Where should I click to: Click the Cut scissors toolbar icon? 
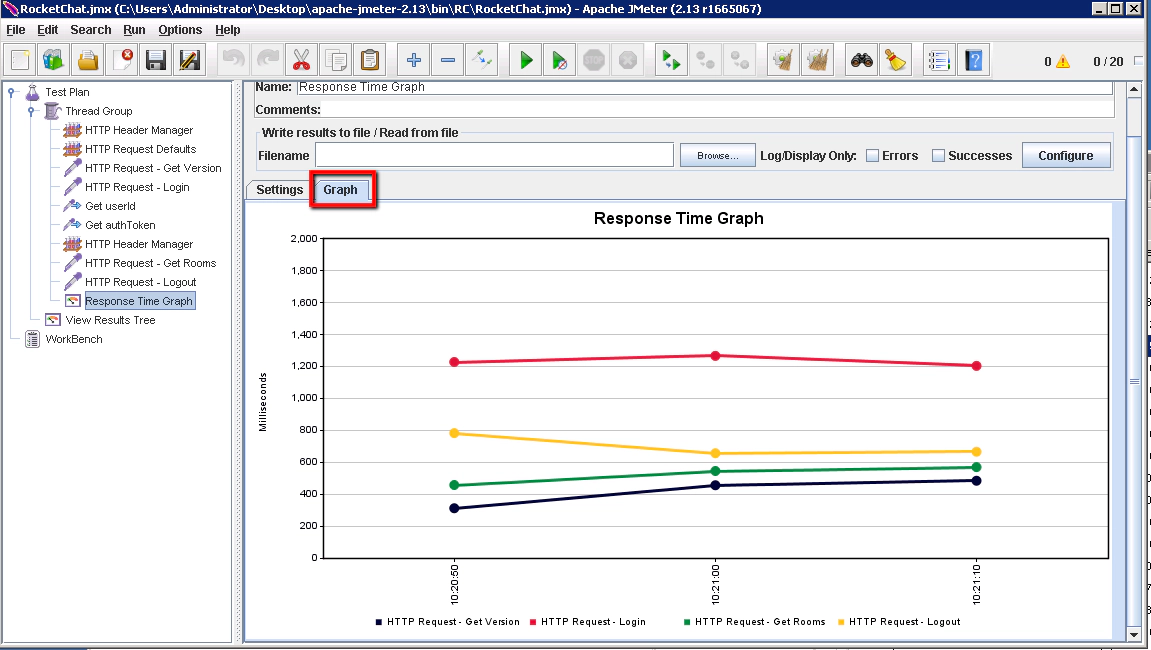pyautogui.click(x=303, y=61)
